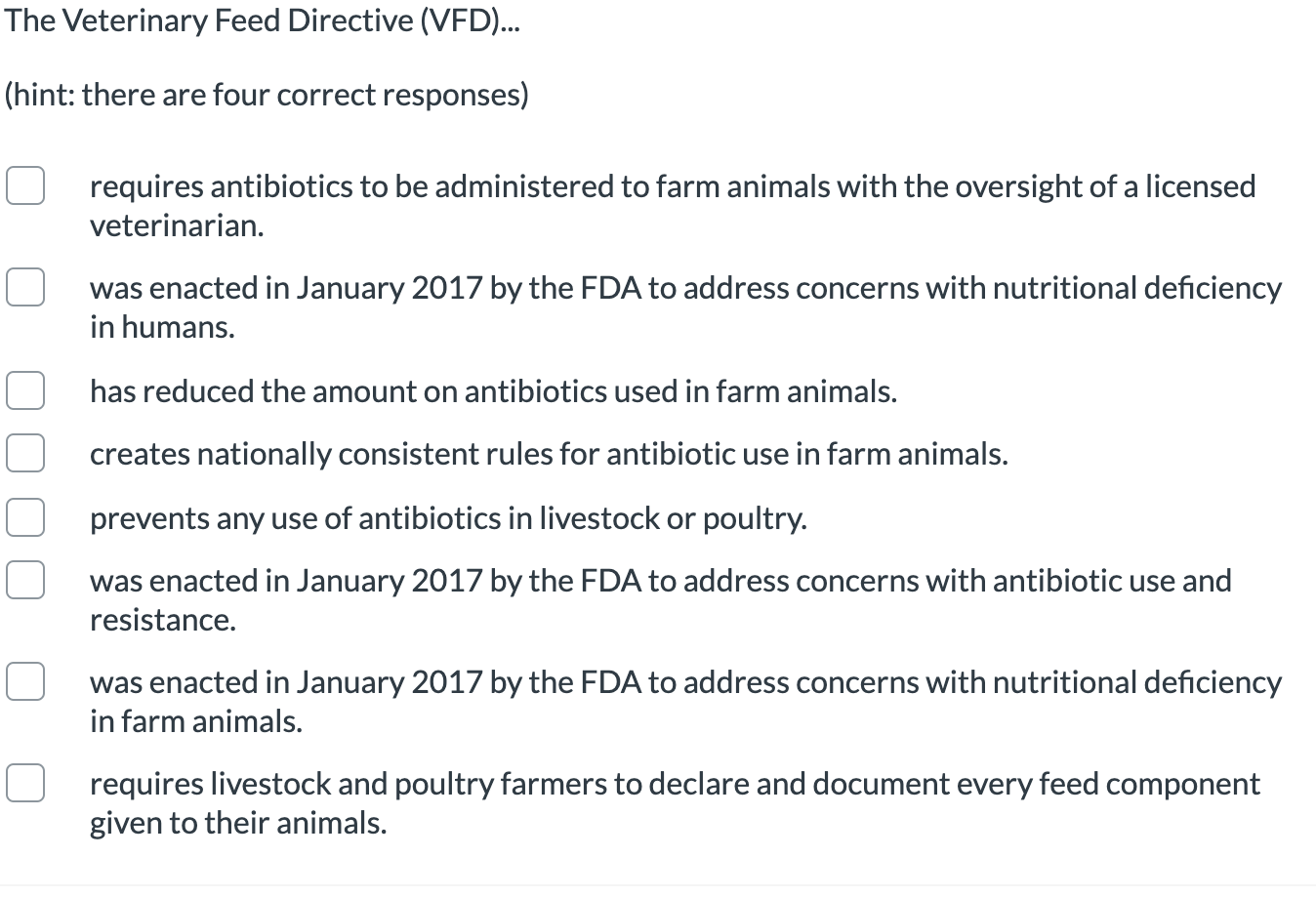This screenshot has height=898, width=1316.
Task: Check the nutritional deficiency in farm animals option
Action: coord(26,681)
